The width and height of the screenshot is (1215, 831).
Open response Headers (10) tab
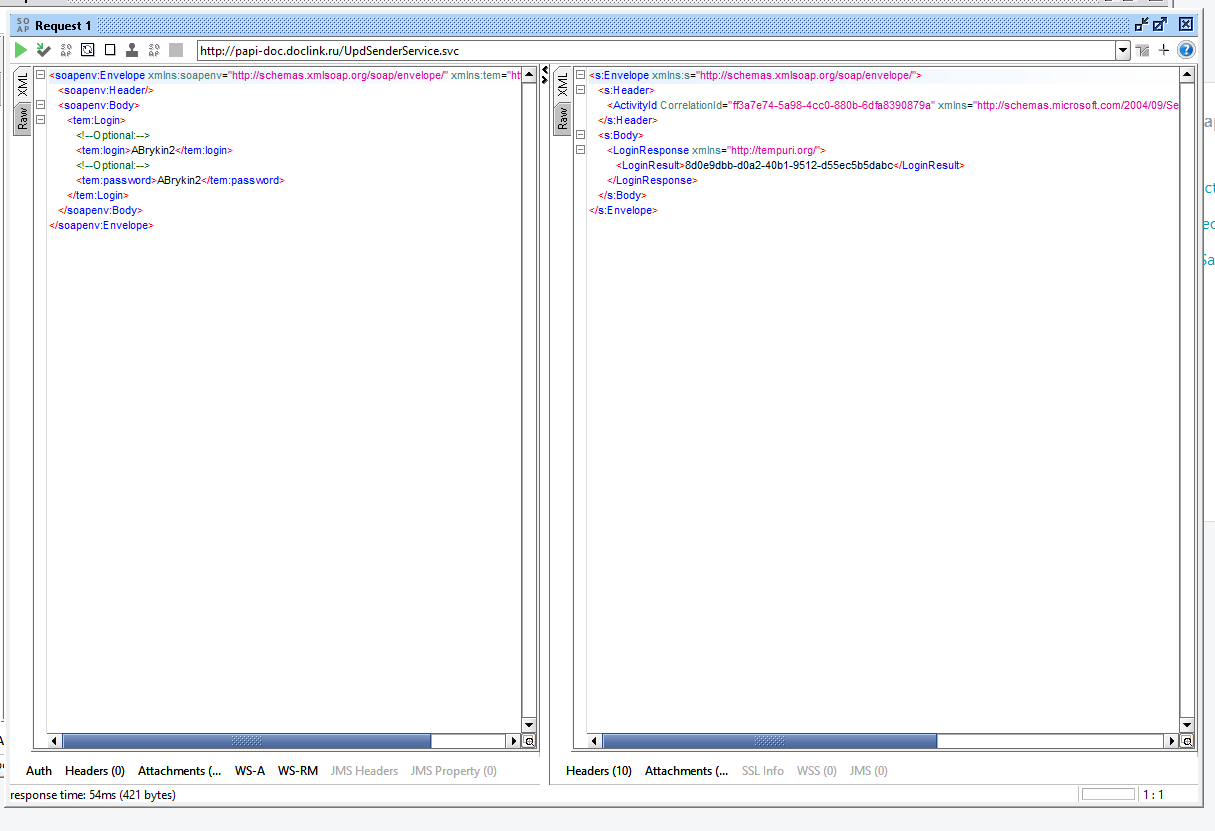click(x=599, y=771)
